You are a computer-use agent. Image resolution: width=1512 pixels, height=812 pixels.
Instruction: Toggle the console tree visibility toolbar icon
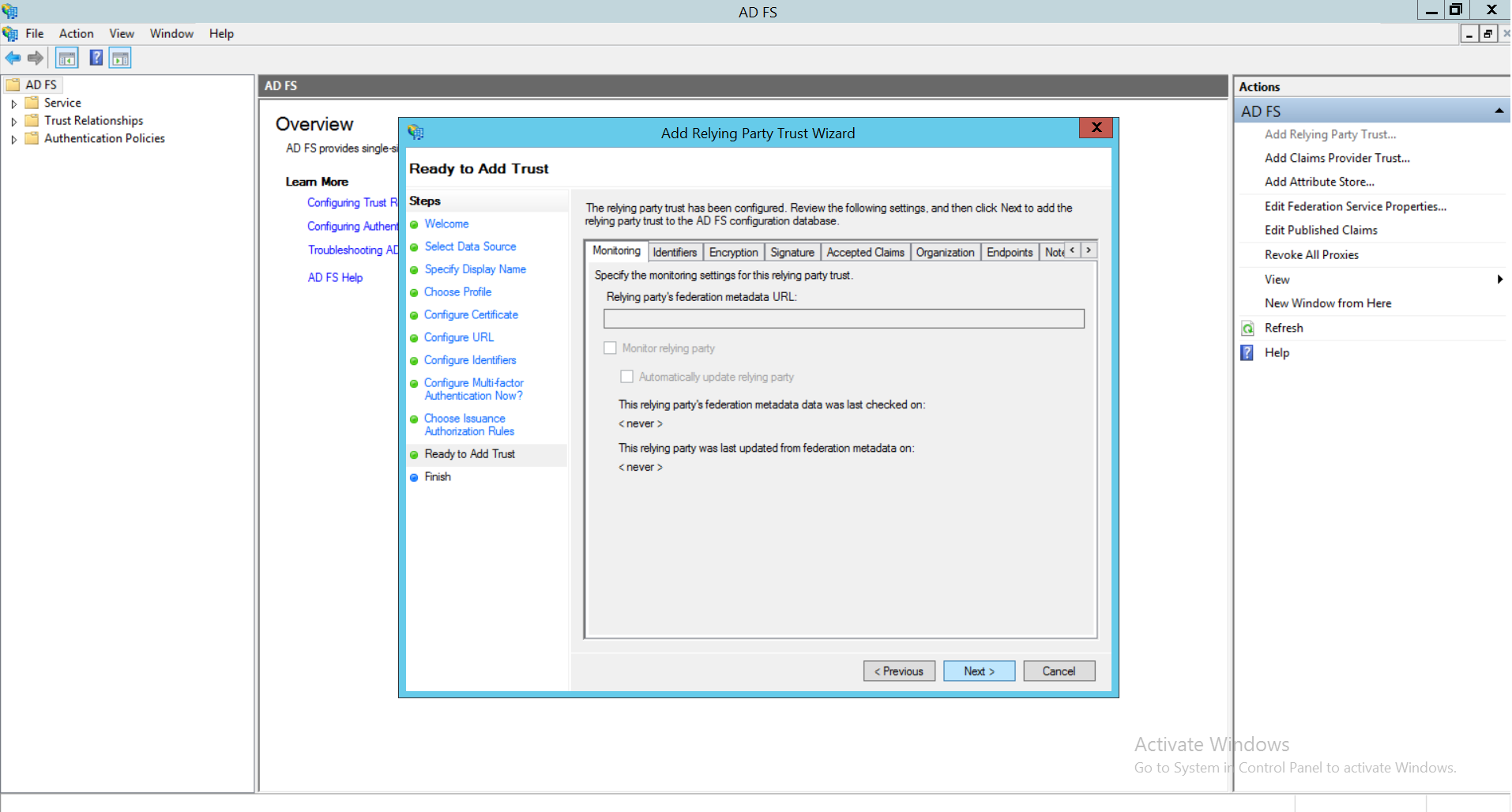(66, 57)
